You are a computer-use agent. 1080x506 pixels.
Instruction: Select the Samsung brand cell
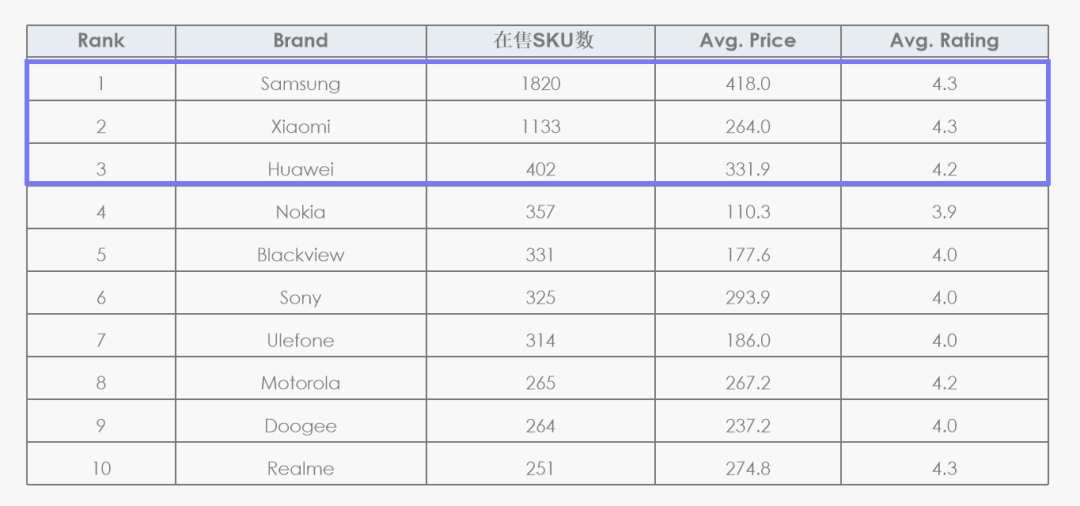point(301,83)
